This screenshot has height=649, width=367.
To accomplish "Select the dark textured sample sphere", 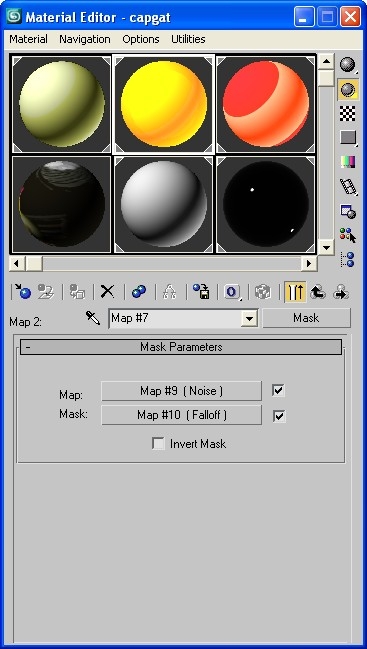I will (x=62, y=204).
